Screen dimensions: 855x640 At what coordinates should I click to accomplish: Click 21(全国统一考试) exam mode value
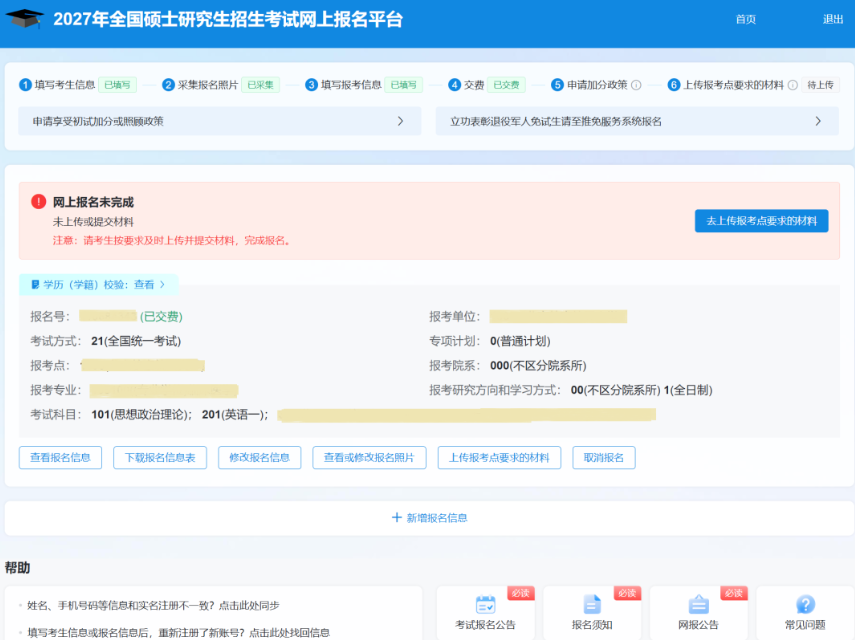pos(136,341)
